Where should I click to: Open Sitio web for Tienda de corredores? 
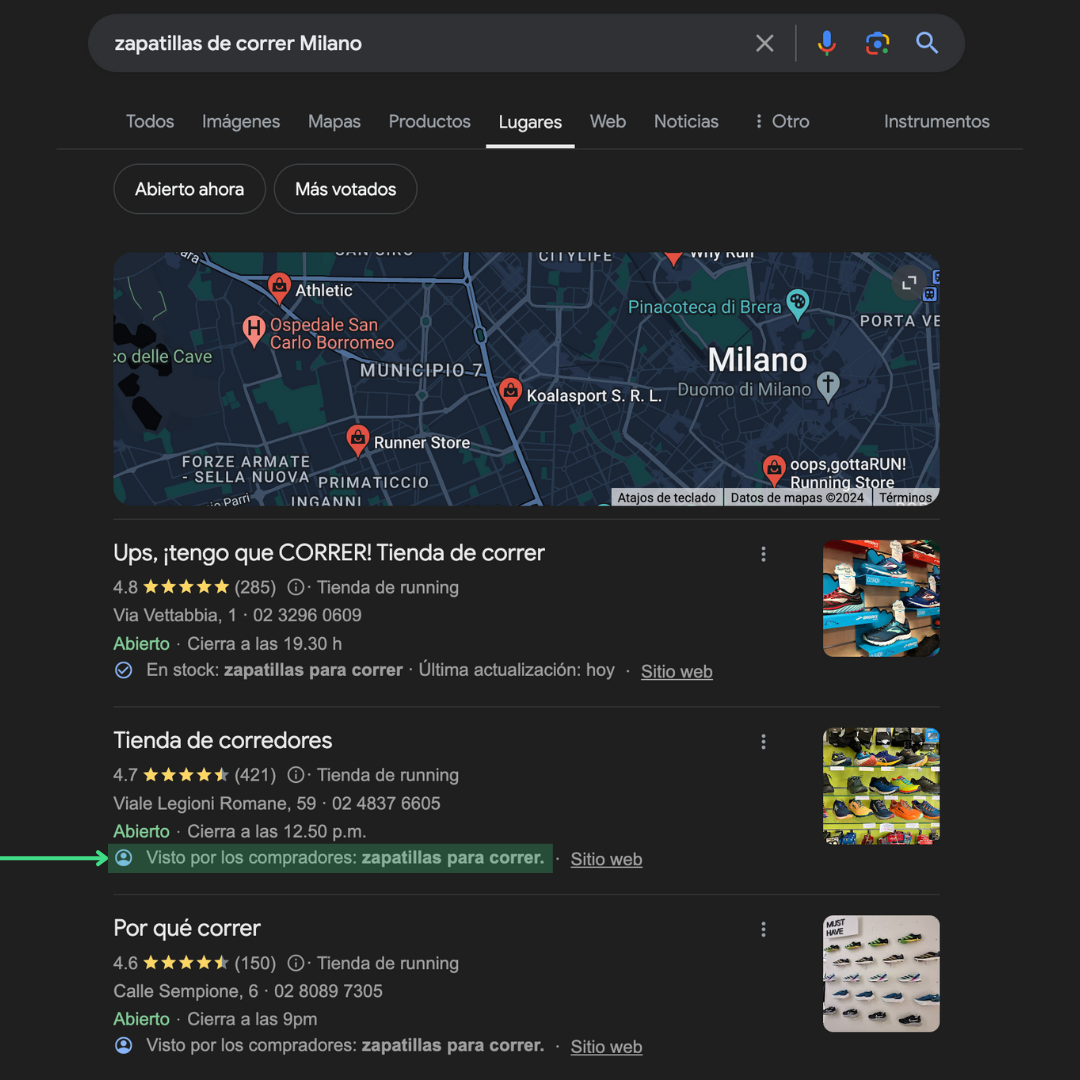coord(606,859)
